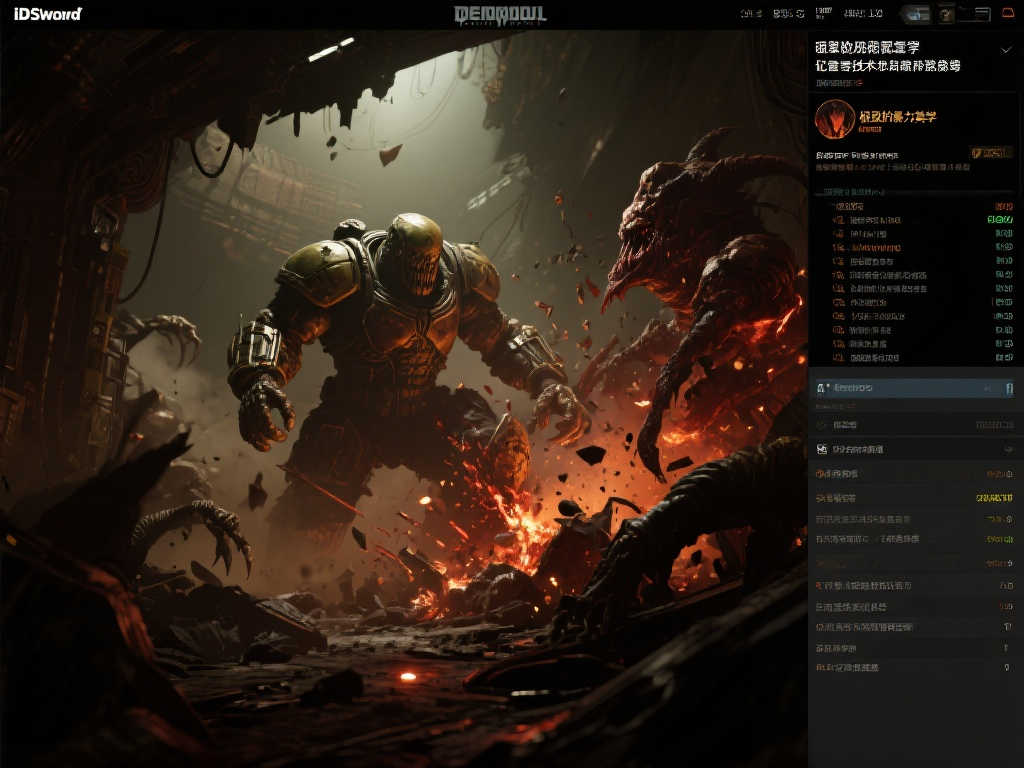Image resolution: width=1024 pixels, height=768 pixels.
Task: Click the square icon next to blue panel icon
Action: 946,14
